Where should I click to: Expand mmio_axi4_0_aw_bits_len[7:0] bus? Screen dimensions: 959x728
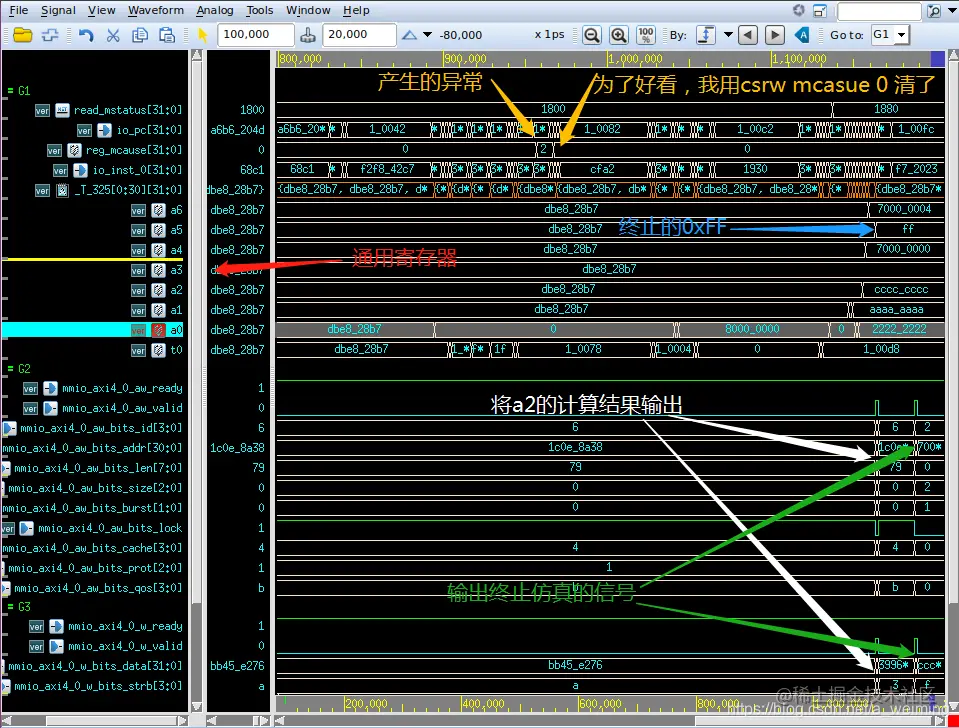(x=6, y=468)
